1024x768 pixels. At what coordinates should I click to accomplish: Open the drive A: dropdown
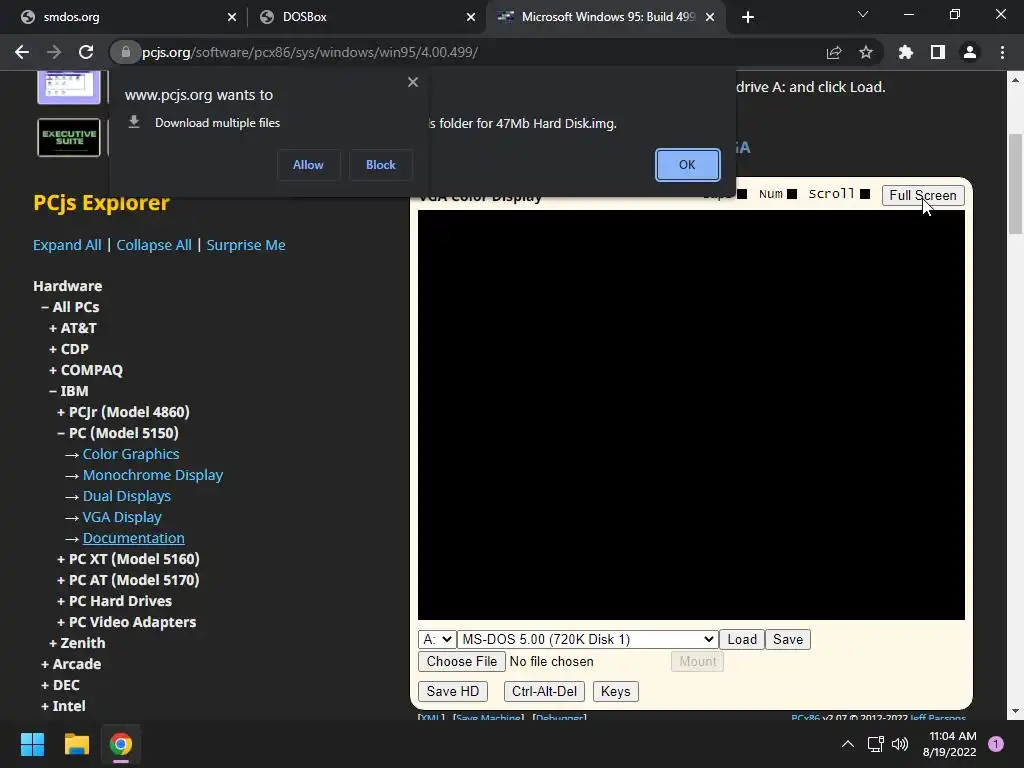point(437,639)
